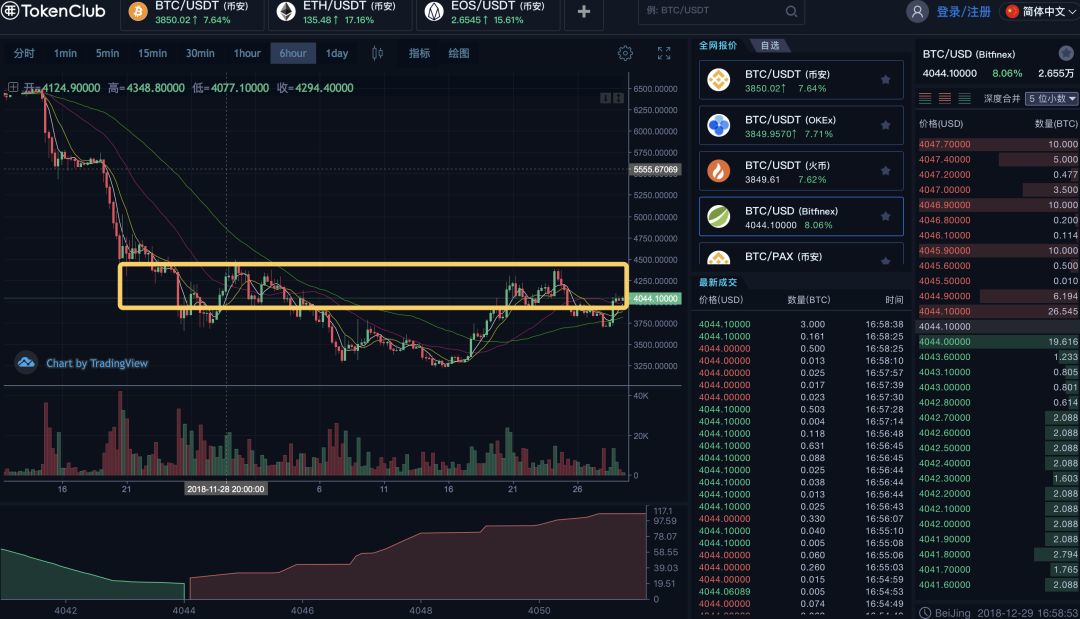This screenshot has width=1080, height=619.
Task: Click the TradingView cloud logo icon
Action: click(26, 362)
